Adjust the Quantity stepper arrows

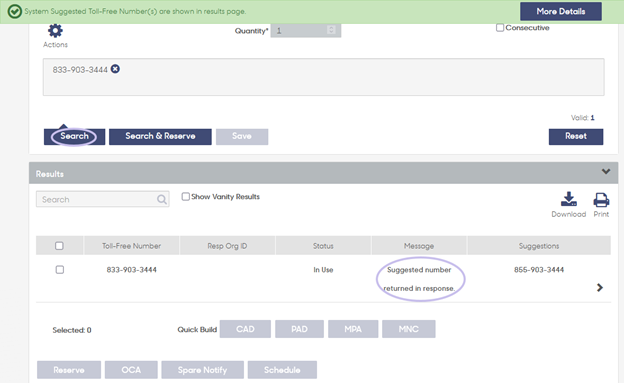[331, 30]
